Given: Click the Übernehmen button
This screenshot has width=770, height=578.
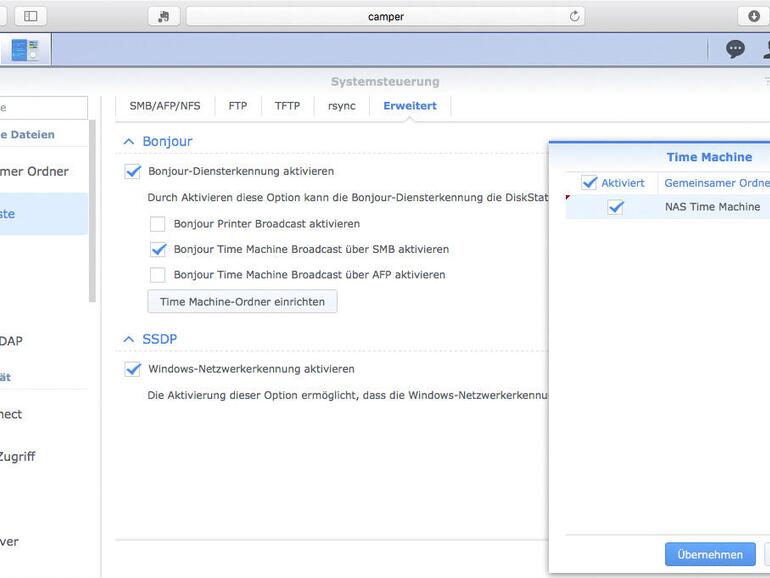Looking at the screenshot, I should click(x=710, y=554).
